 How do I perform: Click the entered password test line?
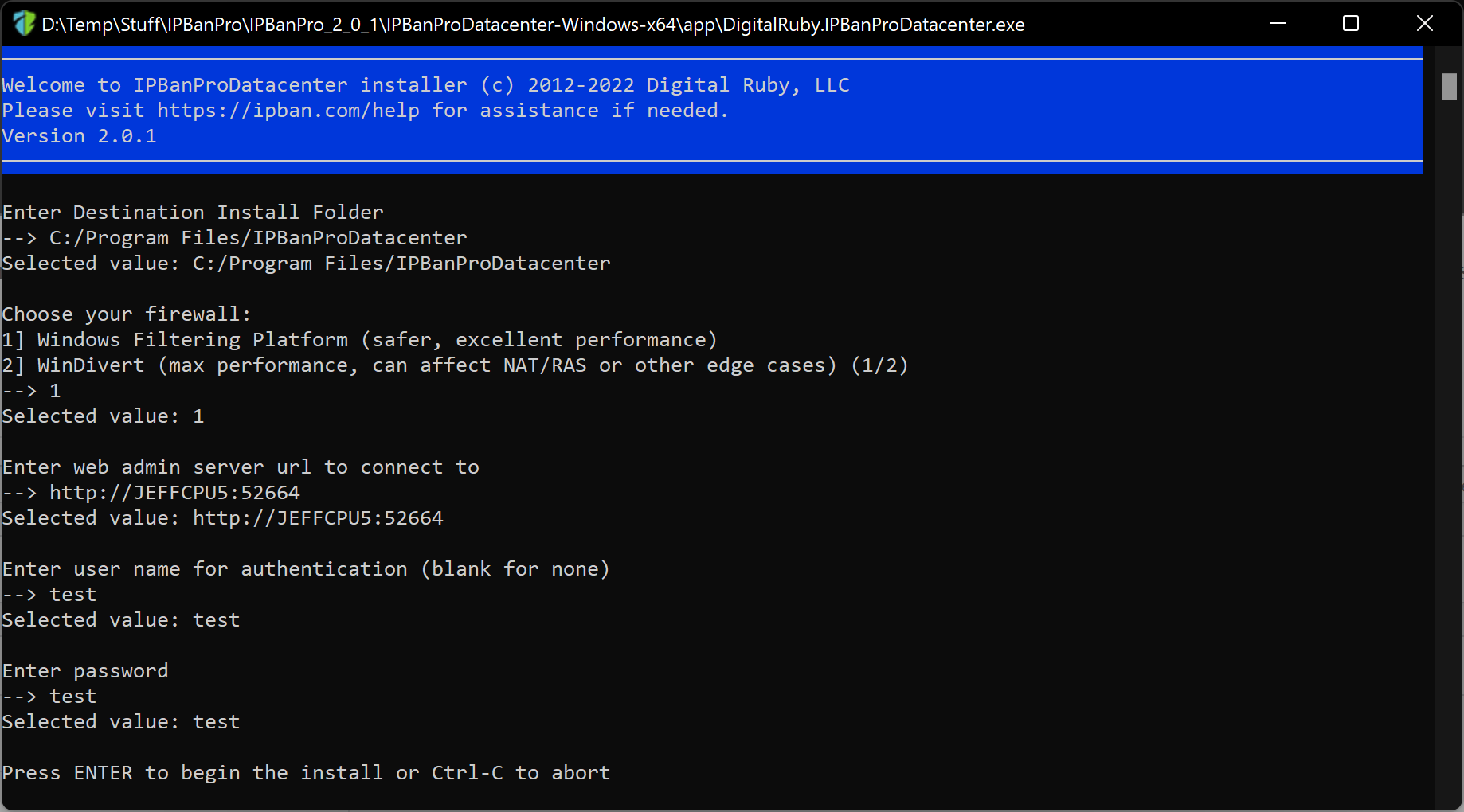(x=49, y=697)
